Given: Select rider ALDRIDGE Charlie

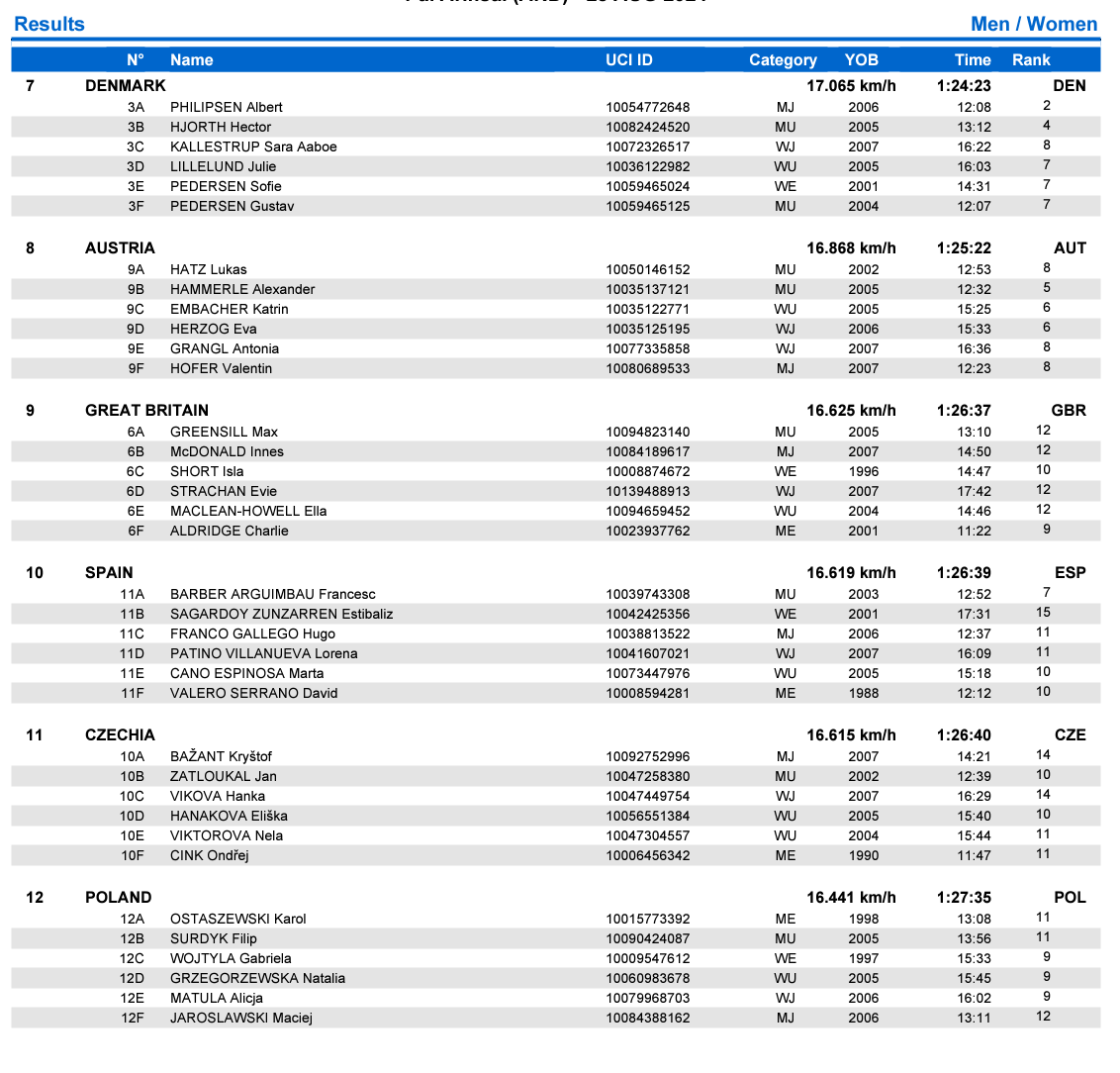Looking at the screenshot, I should [230, 531].
